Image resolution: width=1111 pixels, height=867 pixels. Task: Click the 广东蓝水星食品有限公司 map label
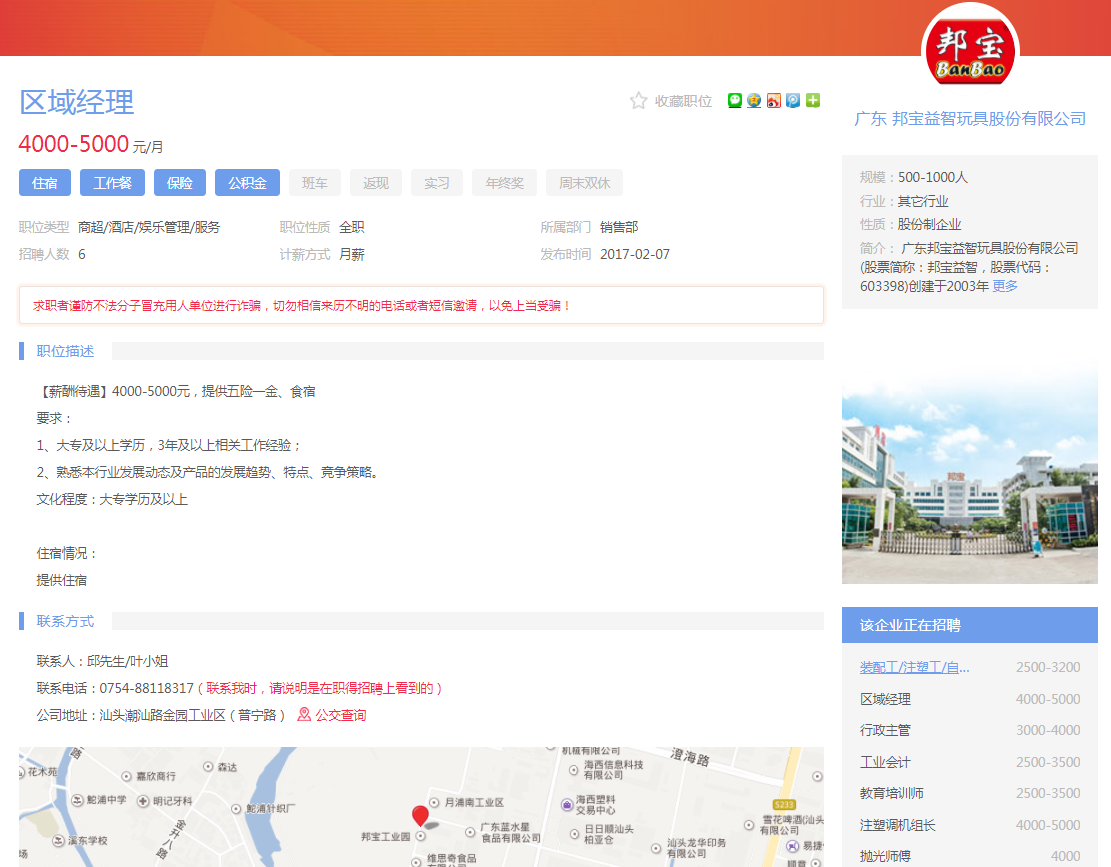click(x=511, y=832)
